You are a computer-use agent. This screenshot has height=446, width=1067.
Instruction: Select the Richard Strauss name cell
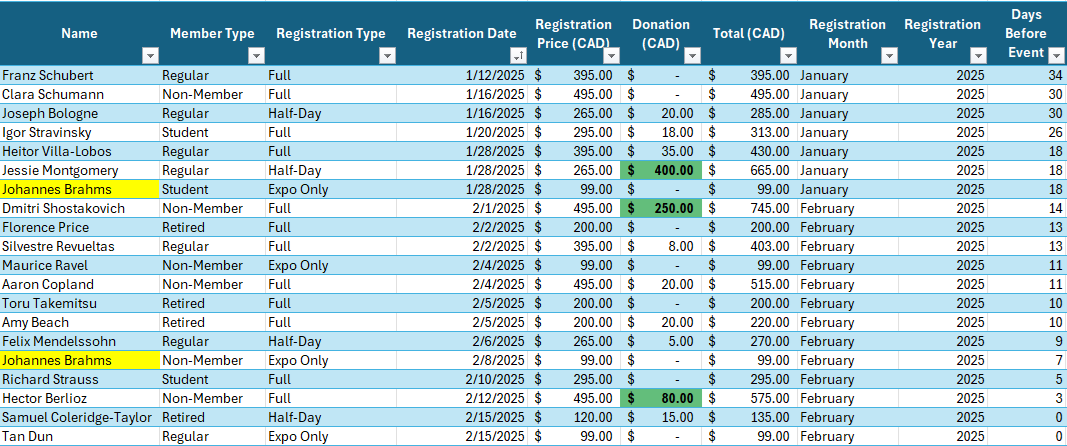click(x=80, y=379)
